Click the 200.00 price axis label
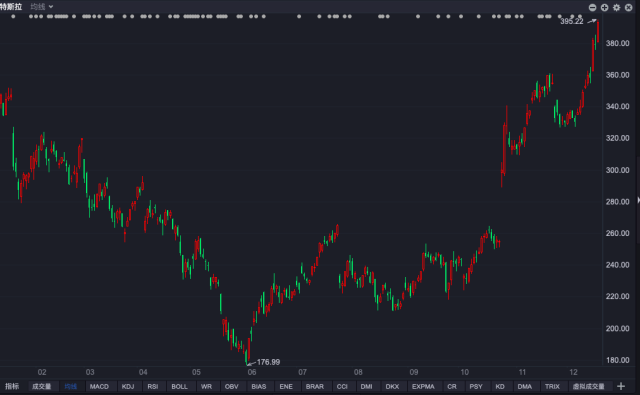Screen dimensions: 640x395 point(618,328)
